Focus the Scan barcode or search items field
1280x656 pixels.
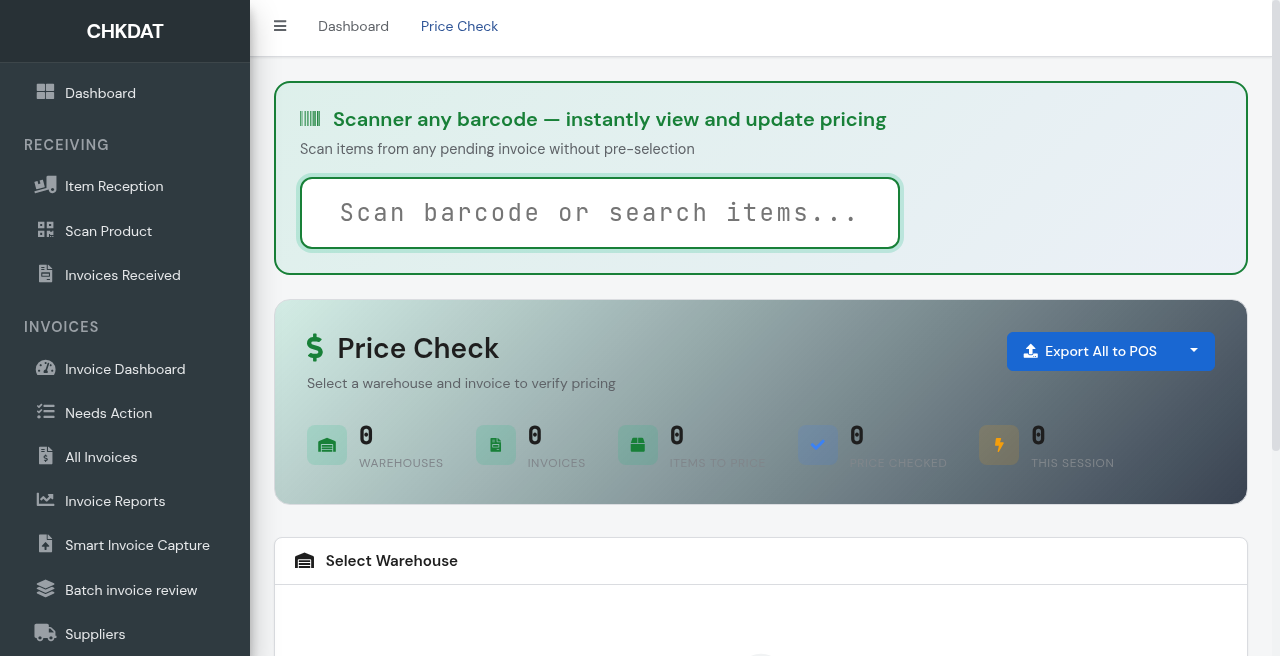[600, 213]
